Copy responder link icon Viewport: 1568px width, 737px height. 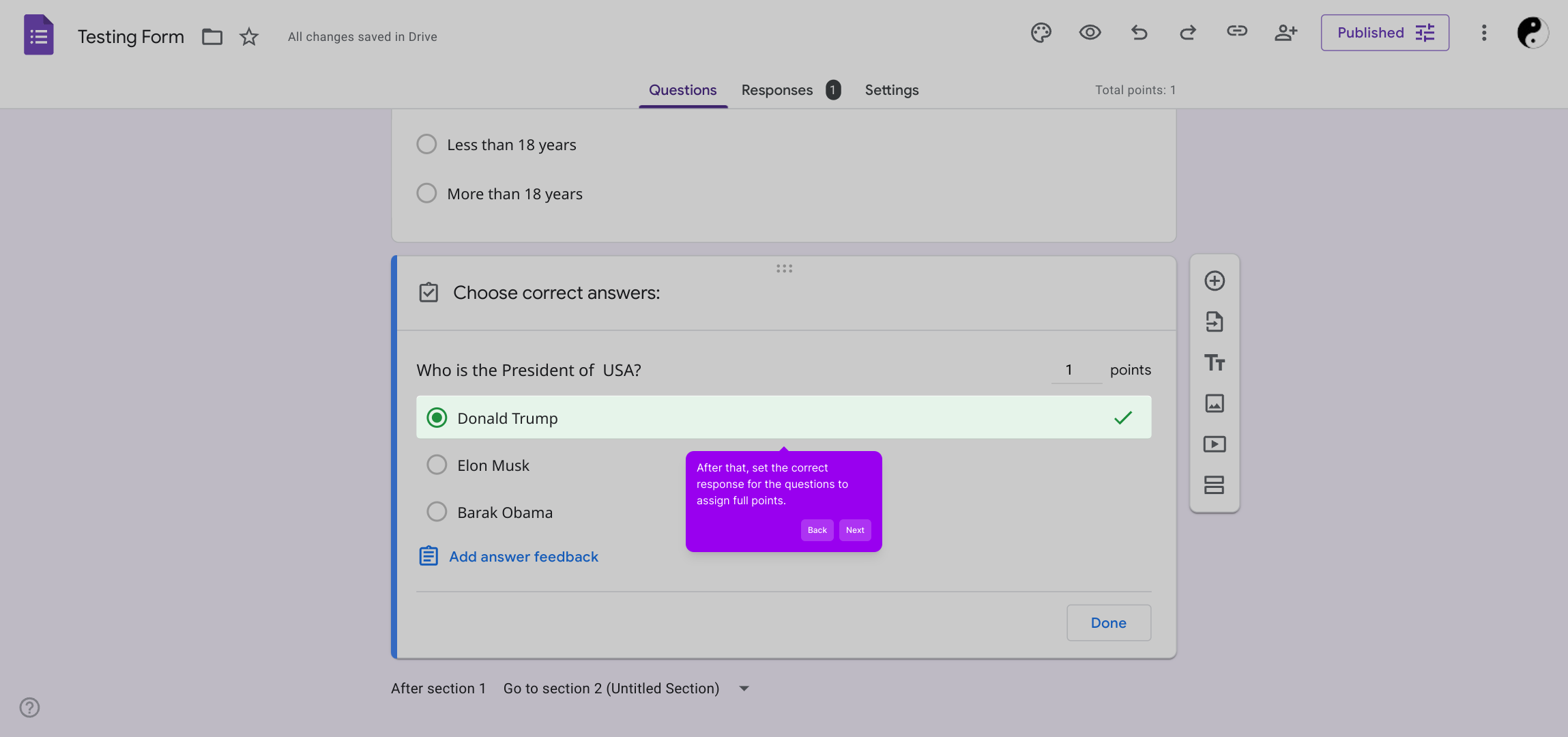pyautogui.click(x=1236, y=31)
